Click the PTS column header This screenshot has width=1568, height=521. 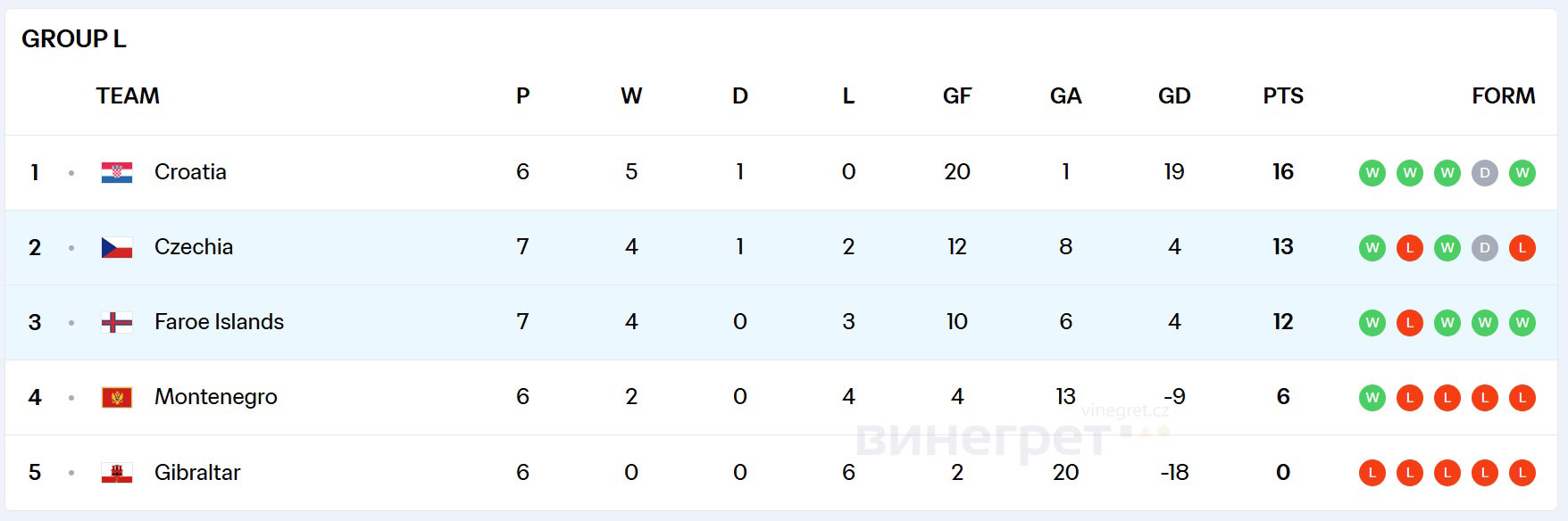[1283, 96]
